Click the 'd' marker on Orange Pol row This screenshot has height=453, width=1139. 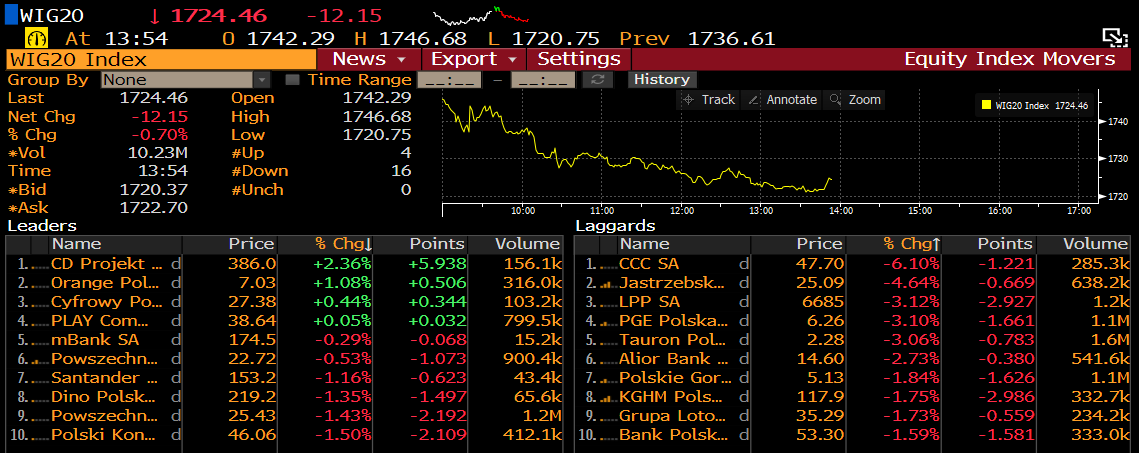[x=174, y=282]
